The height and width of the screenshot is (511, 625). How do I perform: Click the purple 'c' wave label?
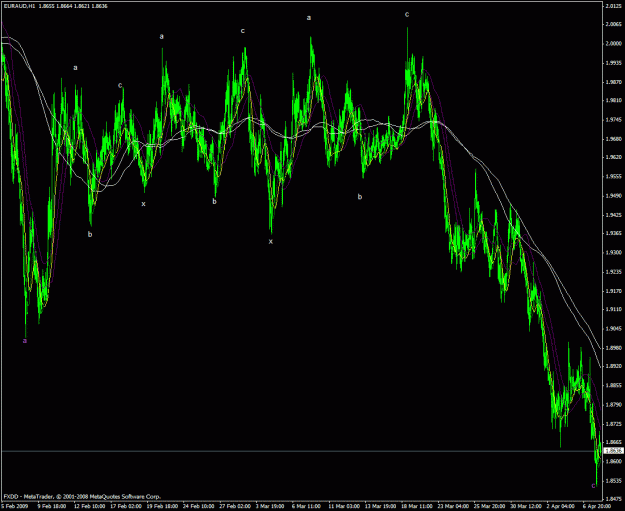pyautogui.click(x=593, y=485)
